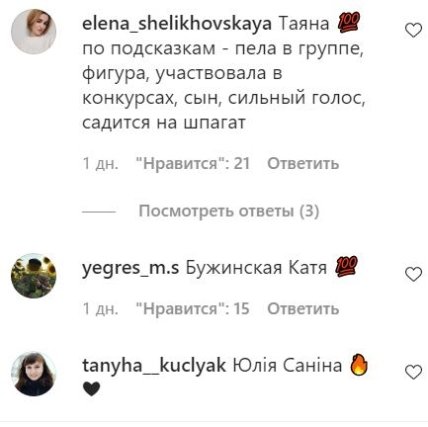Image resolution: width=428 pixels, height=427 pixels.
Task: Click the 1 дн. timestamp of first comment
Action: tap(100, 163)
